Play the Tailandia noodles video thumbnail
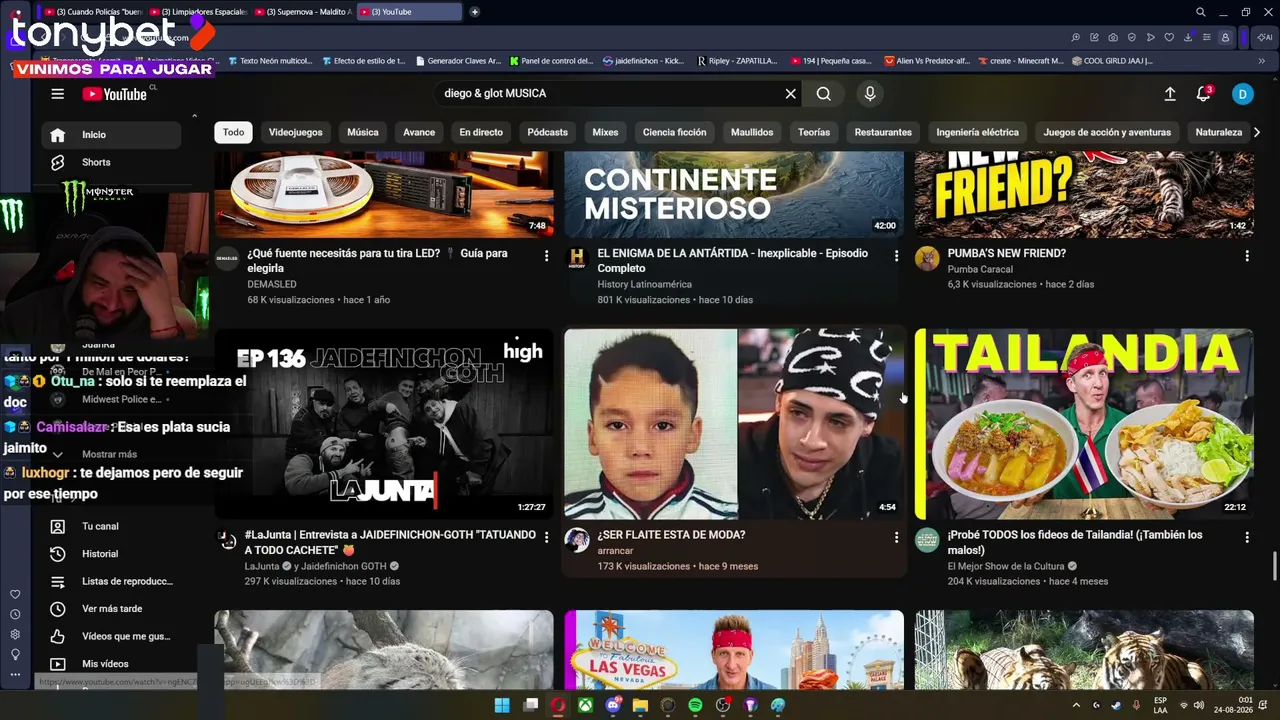 pos(1084,424)
